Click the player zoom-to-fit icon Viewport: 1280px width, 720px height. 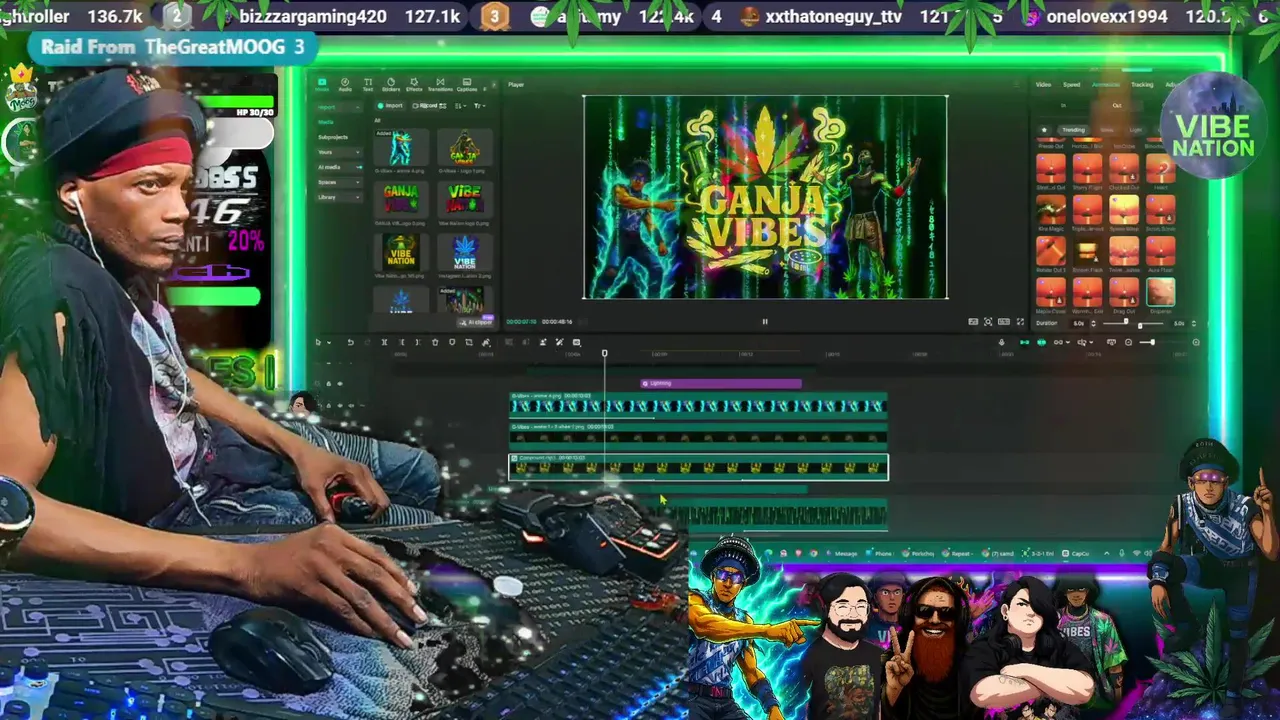pos(988,322)
